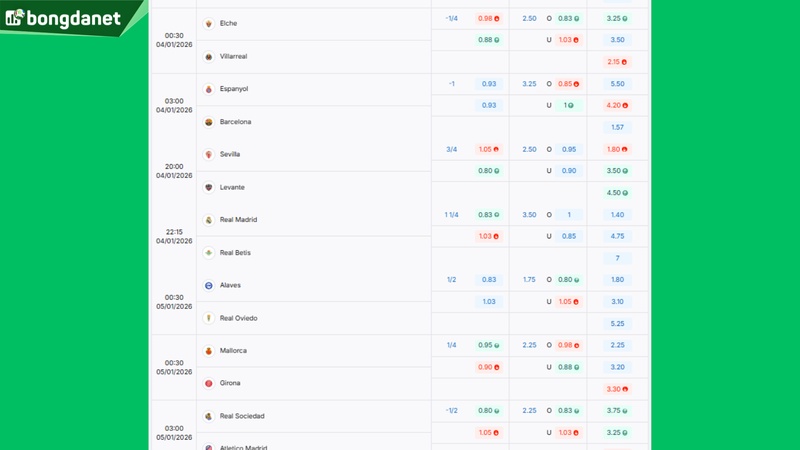800x450 pixels.
Task: Select the 5.25 odds value
Action: 616,324
